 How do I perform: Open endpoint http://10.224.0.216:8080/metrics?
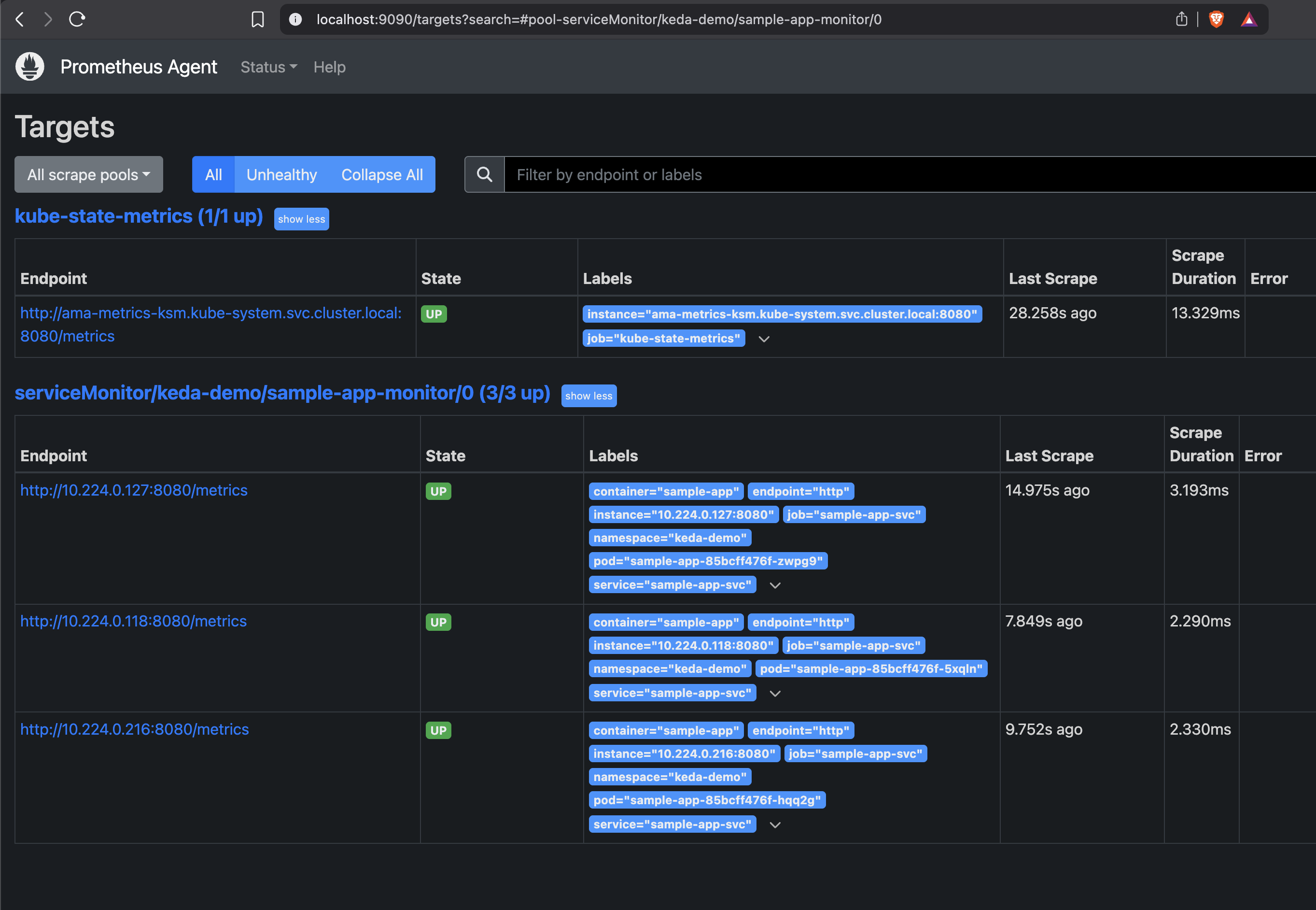tap(135, 729)
